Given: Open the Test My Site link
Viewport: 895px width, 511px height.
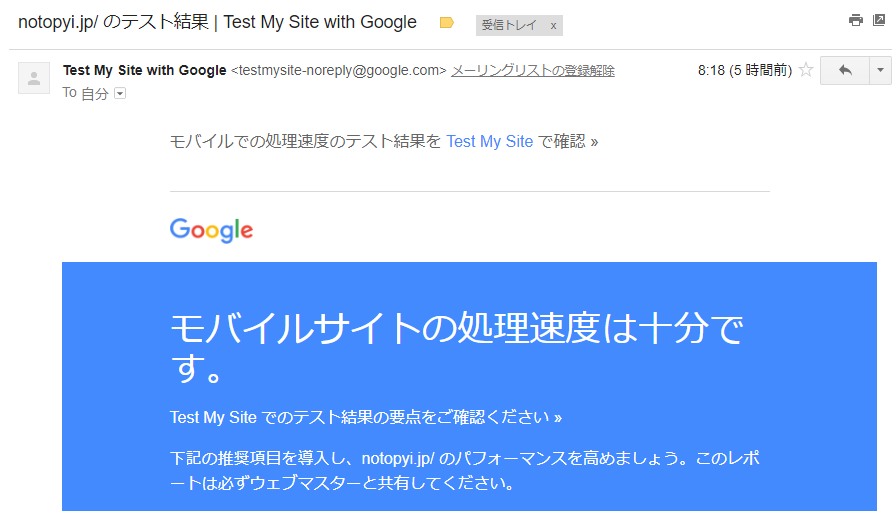Looking at the screenshot, I should click(489, 142).
